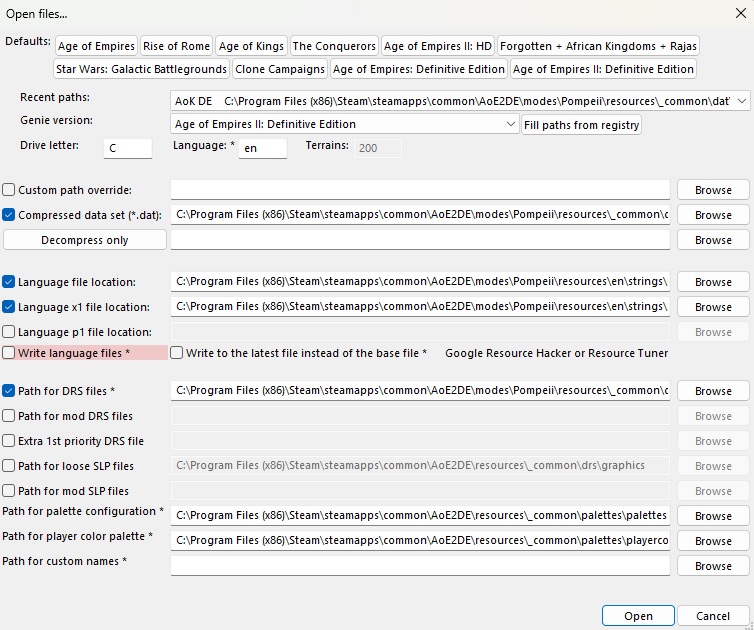Load Age of Empires: Definitive Edition defaults

[418, 69]
